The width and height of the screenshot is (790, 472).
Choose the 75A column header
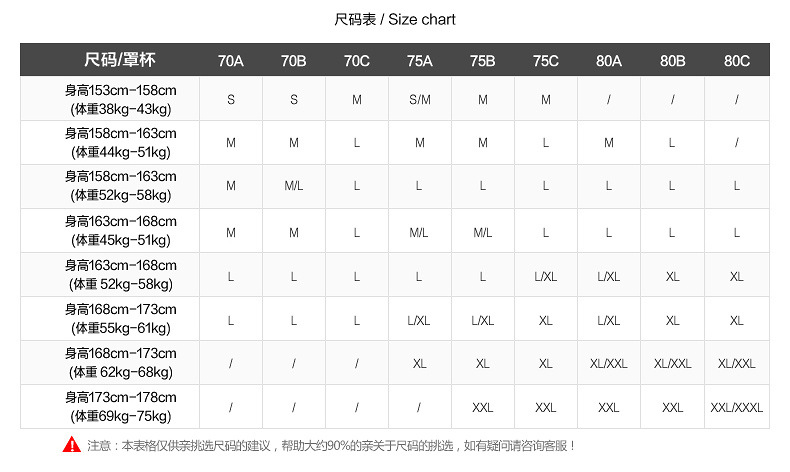(420, 61)
